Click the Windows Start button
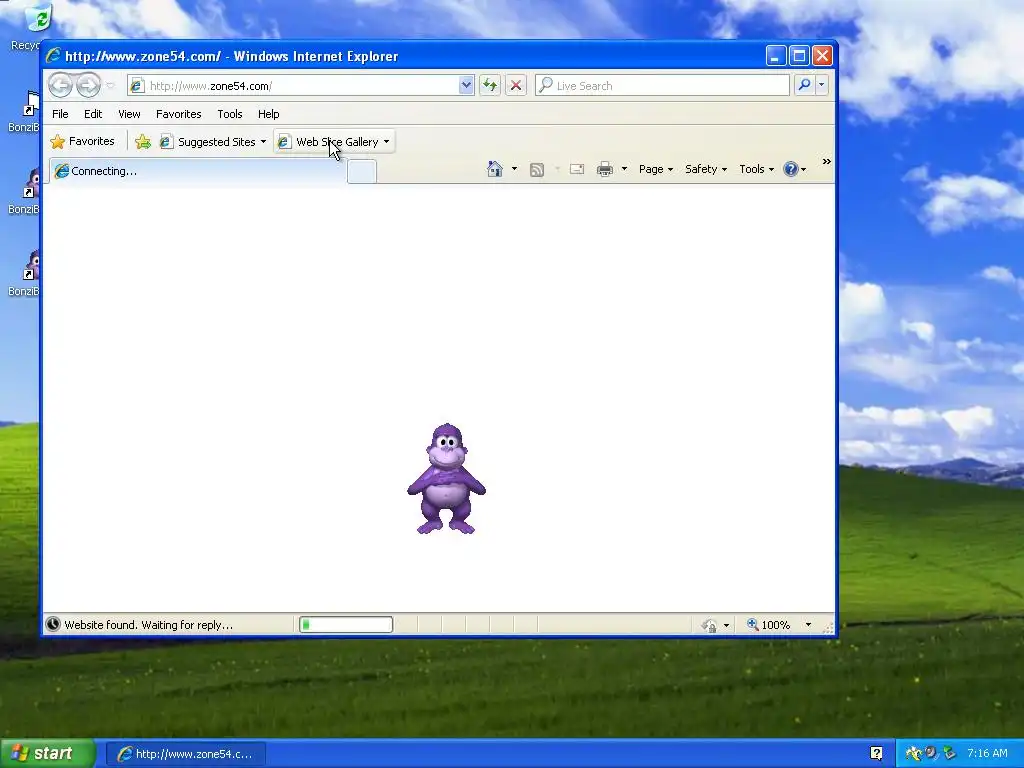Screen dimensions: 1024x768 click(x=47, y=754)
